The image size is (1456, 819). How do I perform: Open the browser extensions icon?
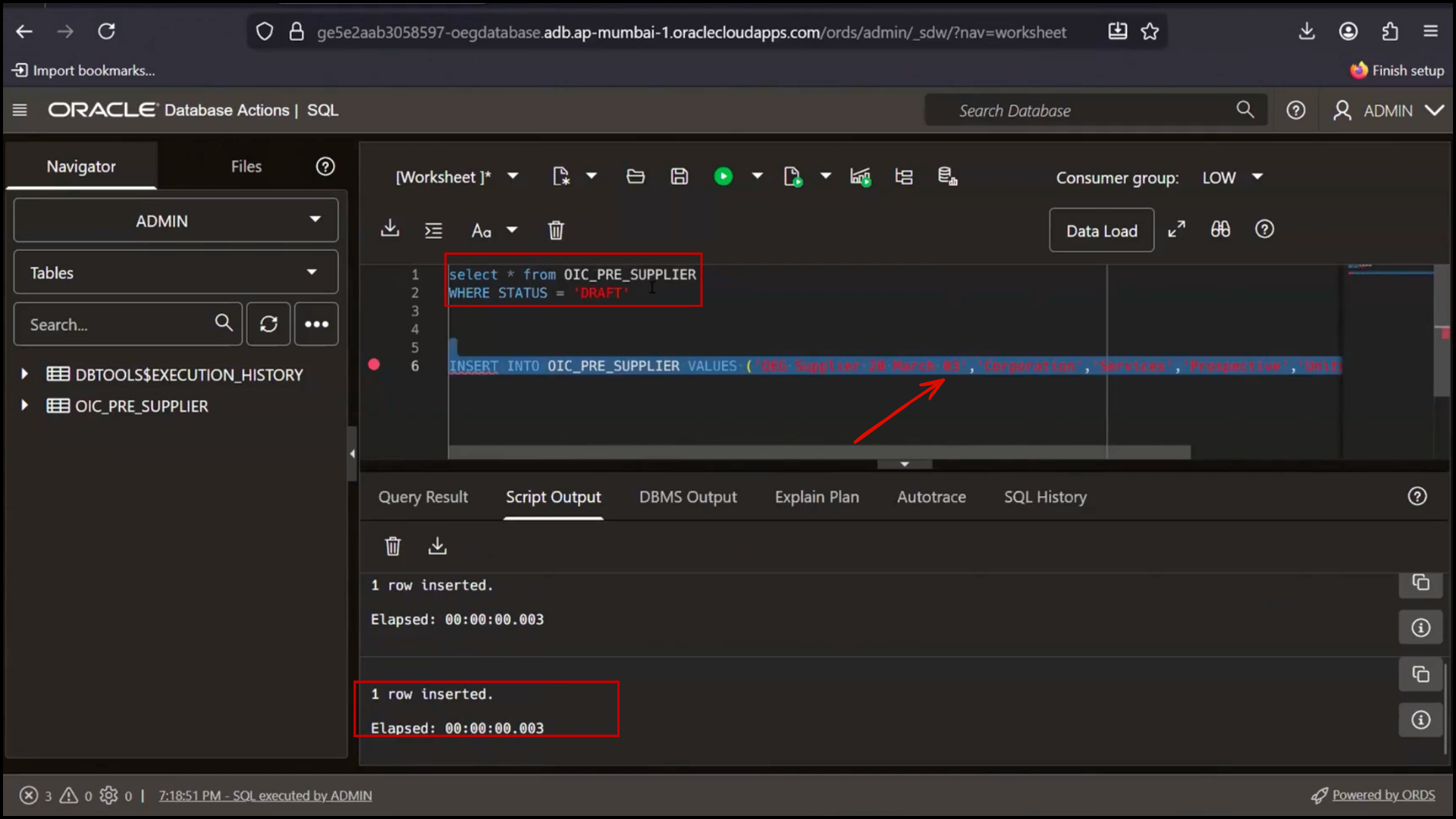pyautogui.click(x=1389, y=31)
